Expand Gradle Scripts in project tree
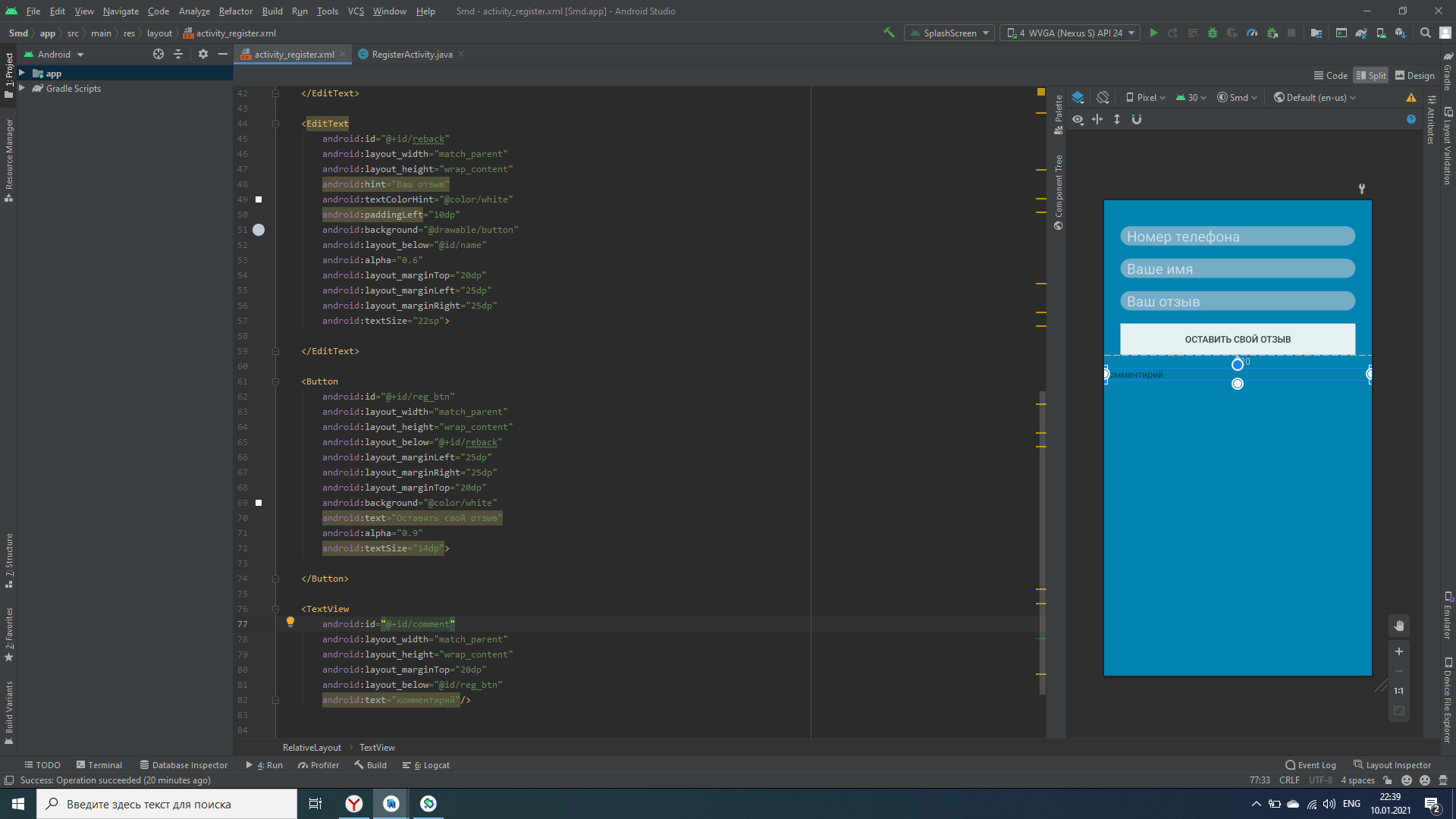 pyautogui.click(x=22, y=88)
